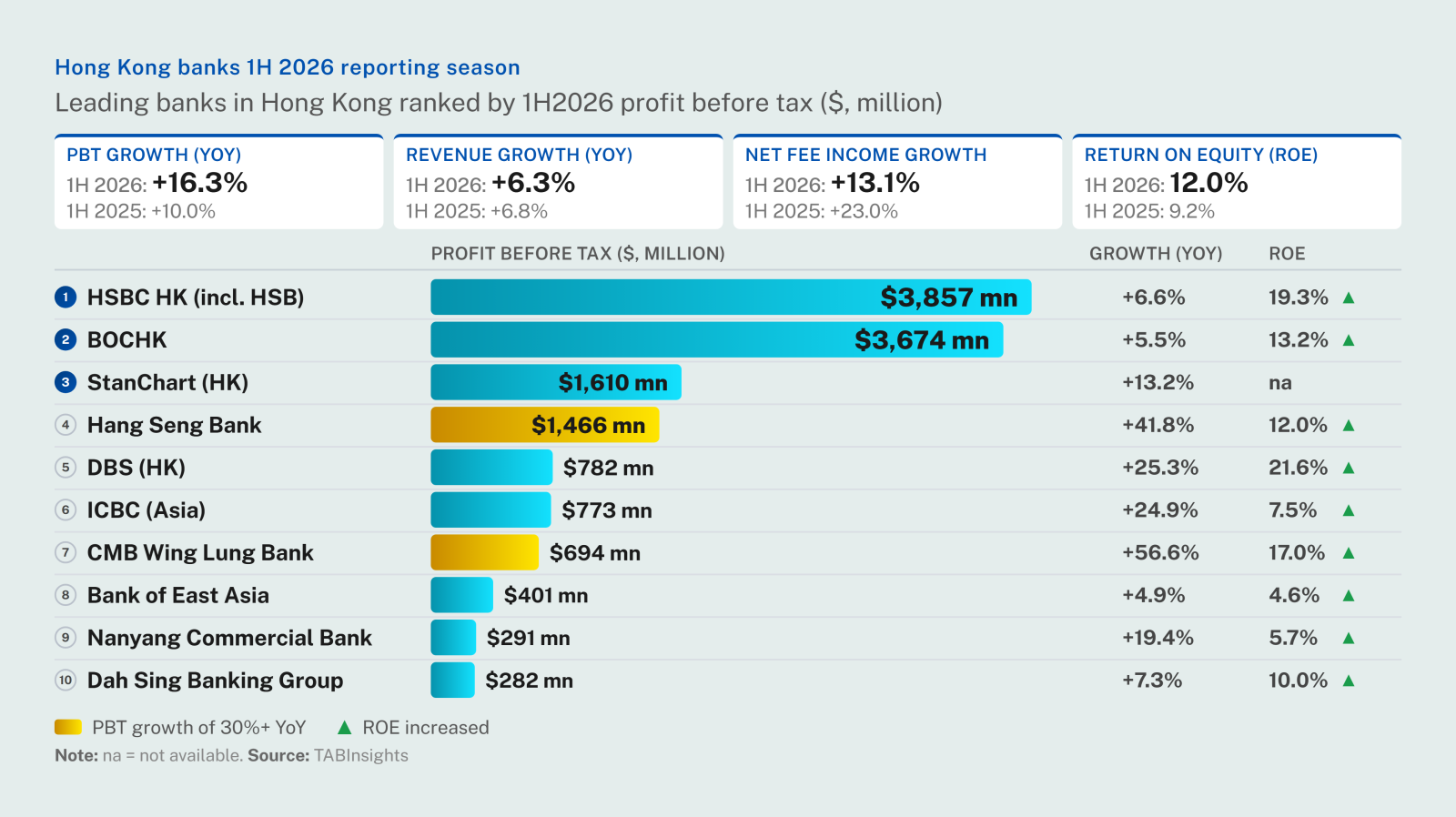Click the 'PROFIT BEFORE TAX ($, MILLION)' column header
The width and height of the screenshot is (1456, 817).
pos(578,254)
